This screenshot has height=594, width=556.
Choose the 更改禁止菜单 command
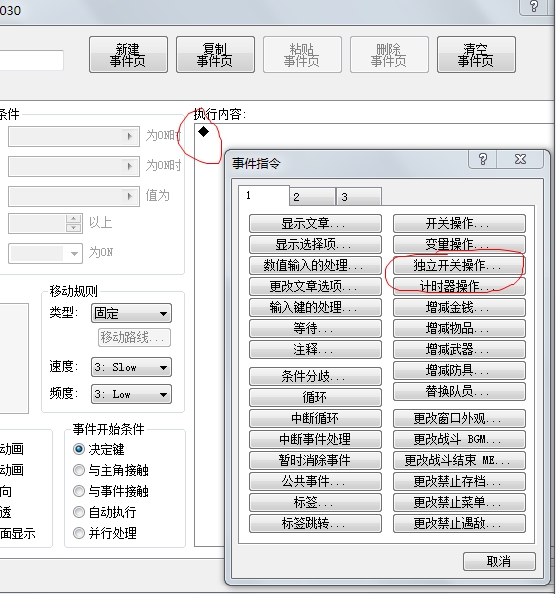click(459, 502)
